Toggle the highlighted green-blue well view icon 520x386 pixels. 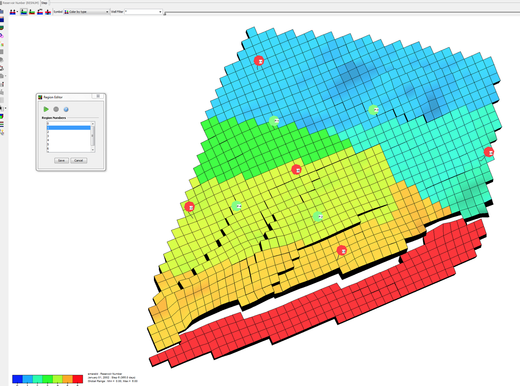24,12
